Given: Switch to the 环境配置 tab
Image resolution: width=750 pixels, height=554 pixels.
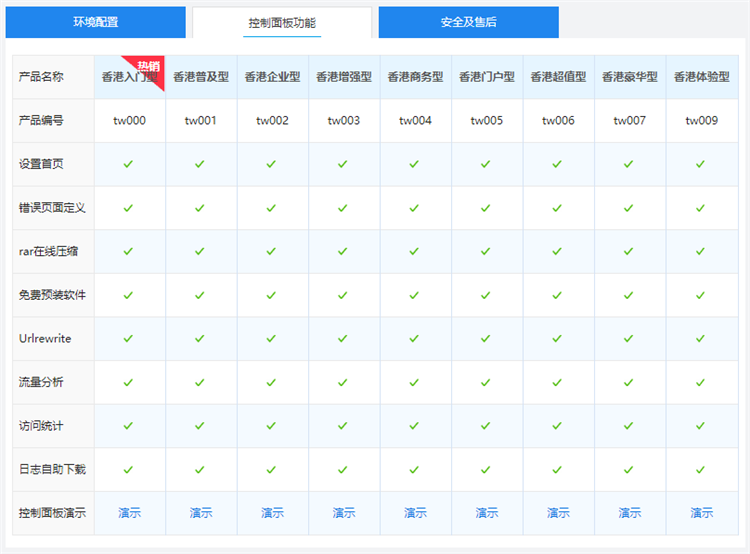Looking at the screenshot, I should pos(95,22).
